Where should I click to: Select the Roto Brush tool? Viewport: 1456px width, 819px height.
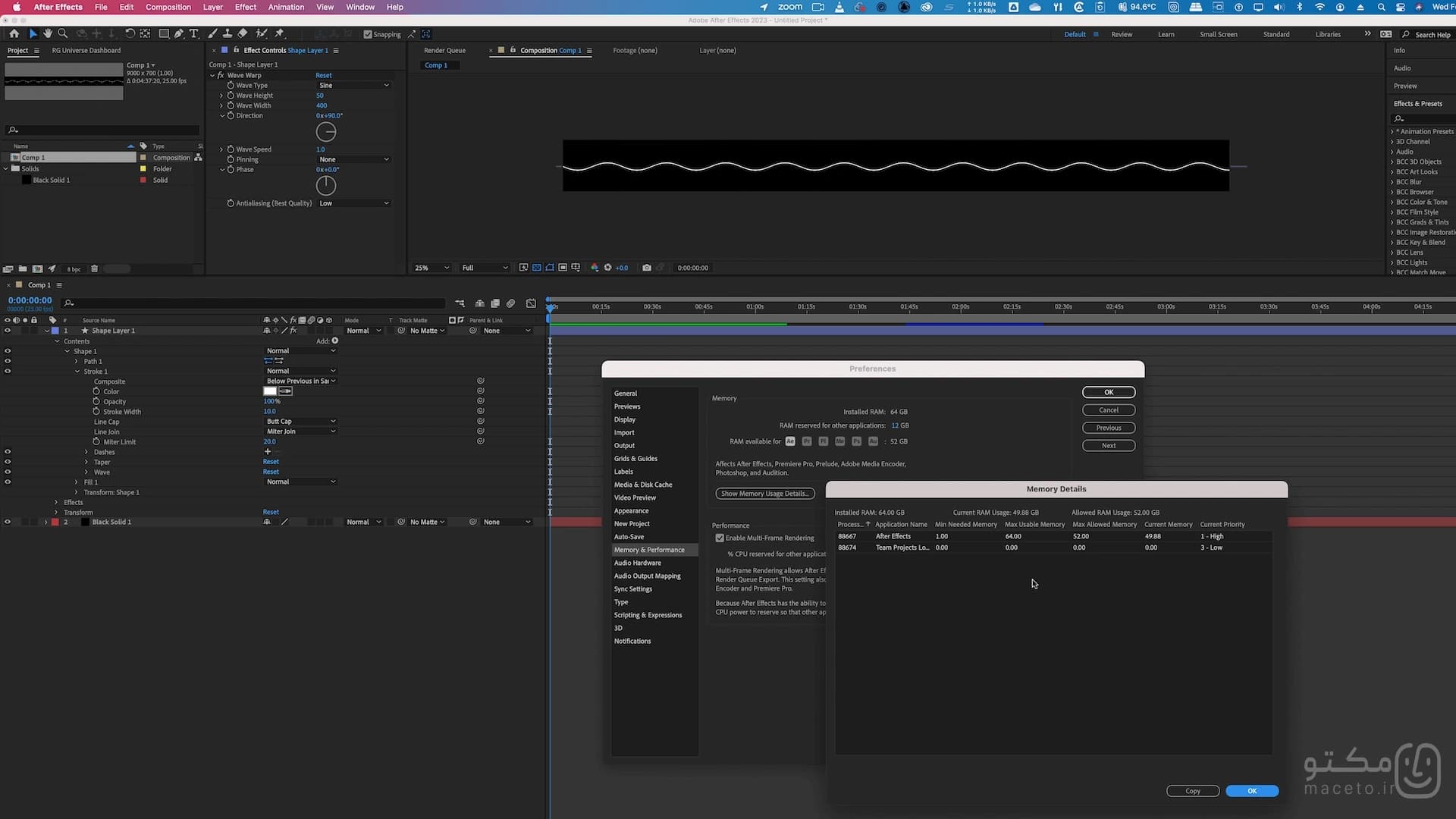(262, 34)
